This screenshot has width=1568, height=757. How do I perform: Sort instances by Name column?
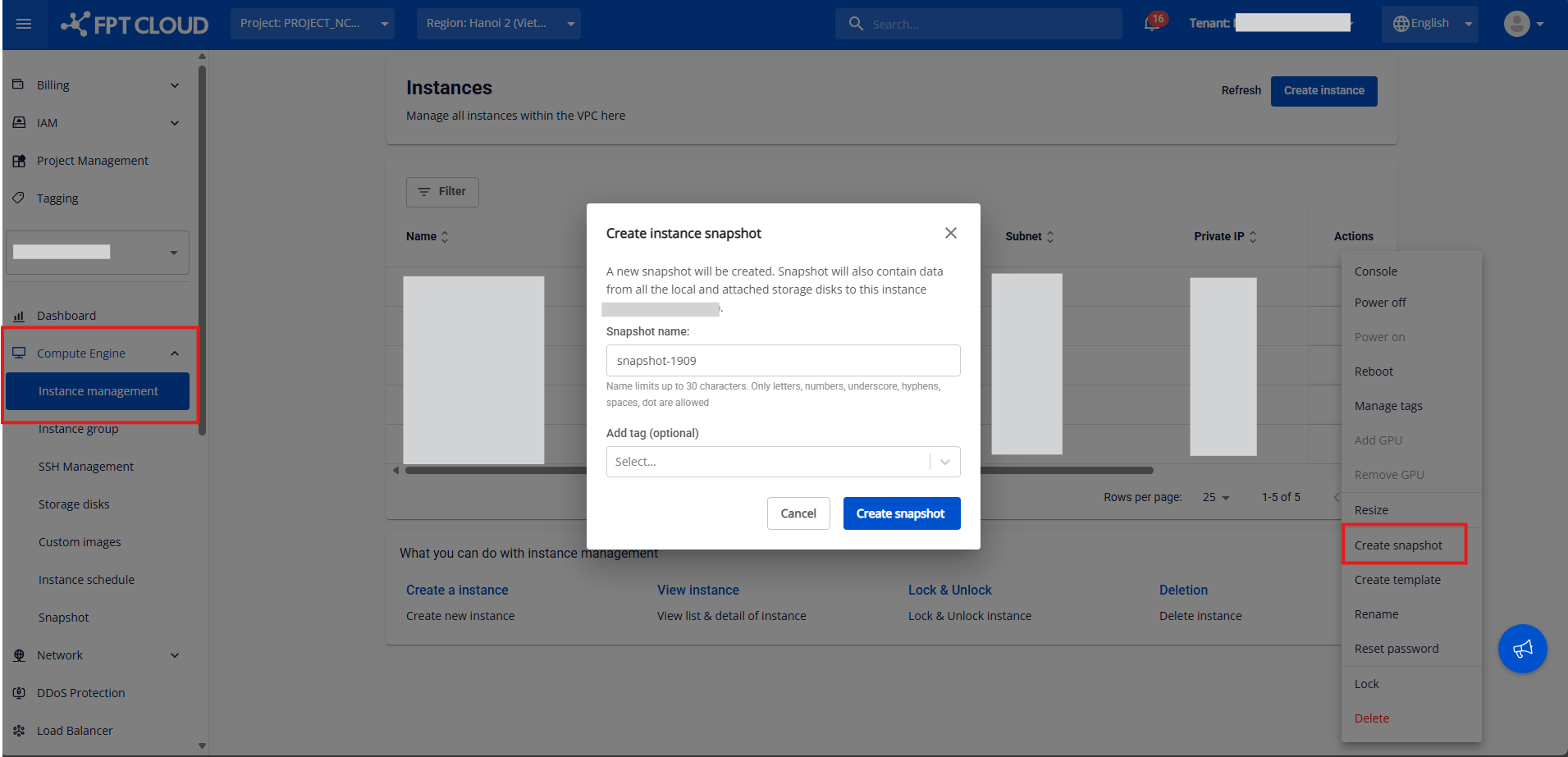(427, 236)
